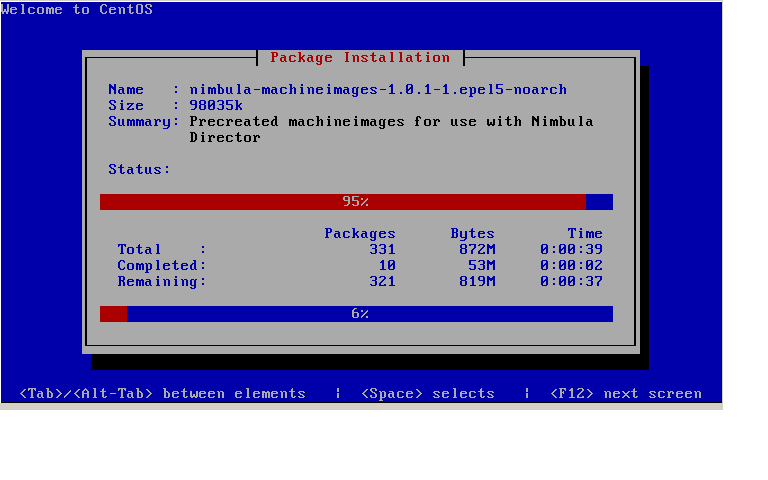
Task: Click the Size label
Action: pyautogui.click(x=126, y=106)
